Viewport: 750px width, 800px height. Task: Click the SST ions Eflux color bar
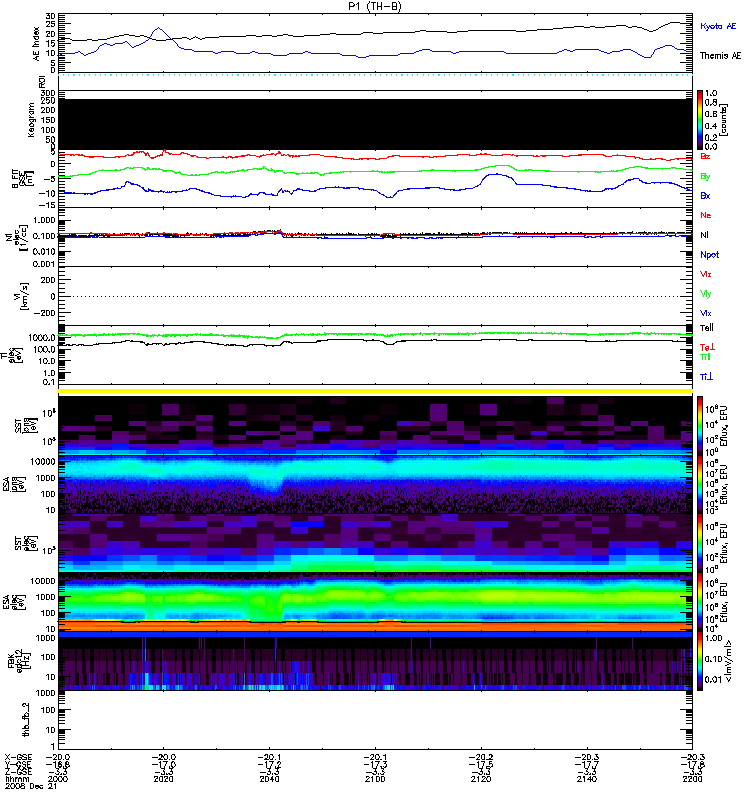pyautogui.click(x=700, y=425)
